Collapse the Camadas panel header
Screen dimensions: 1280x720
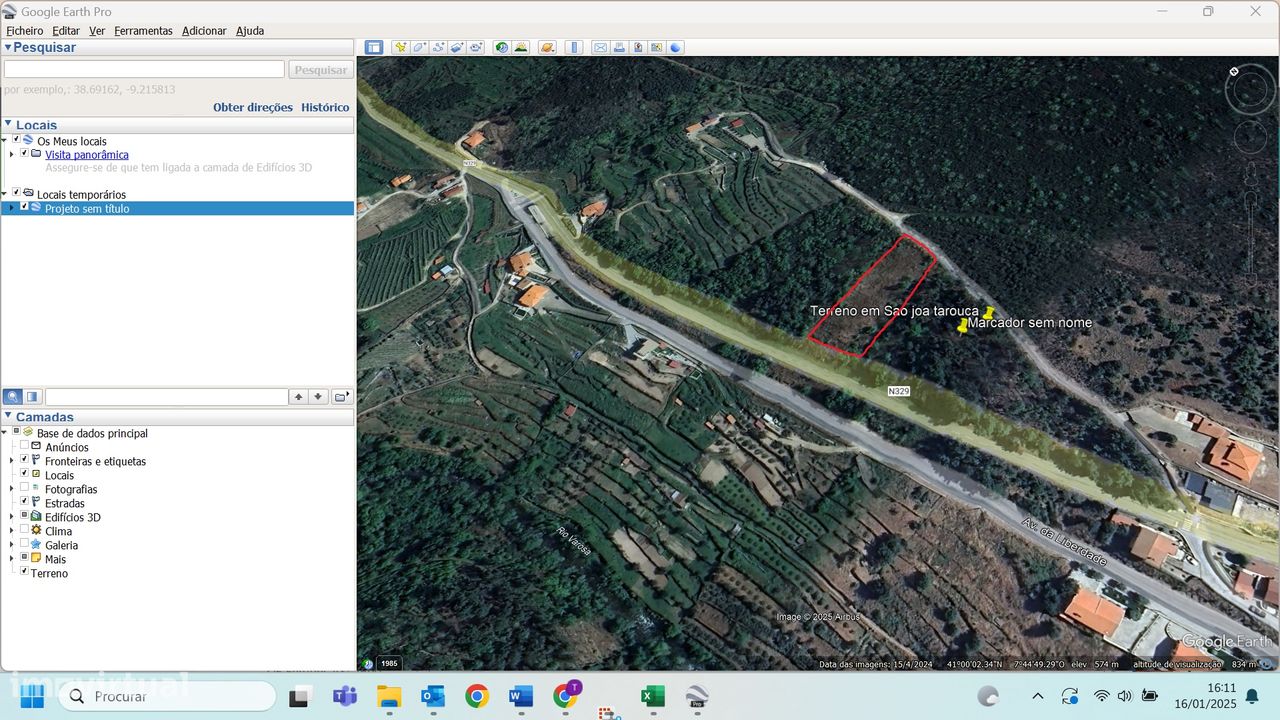pos(8,415)
